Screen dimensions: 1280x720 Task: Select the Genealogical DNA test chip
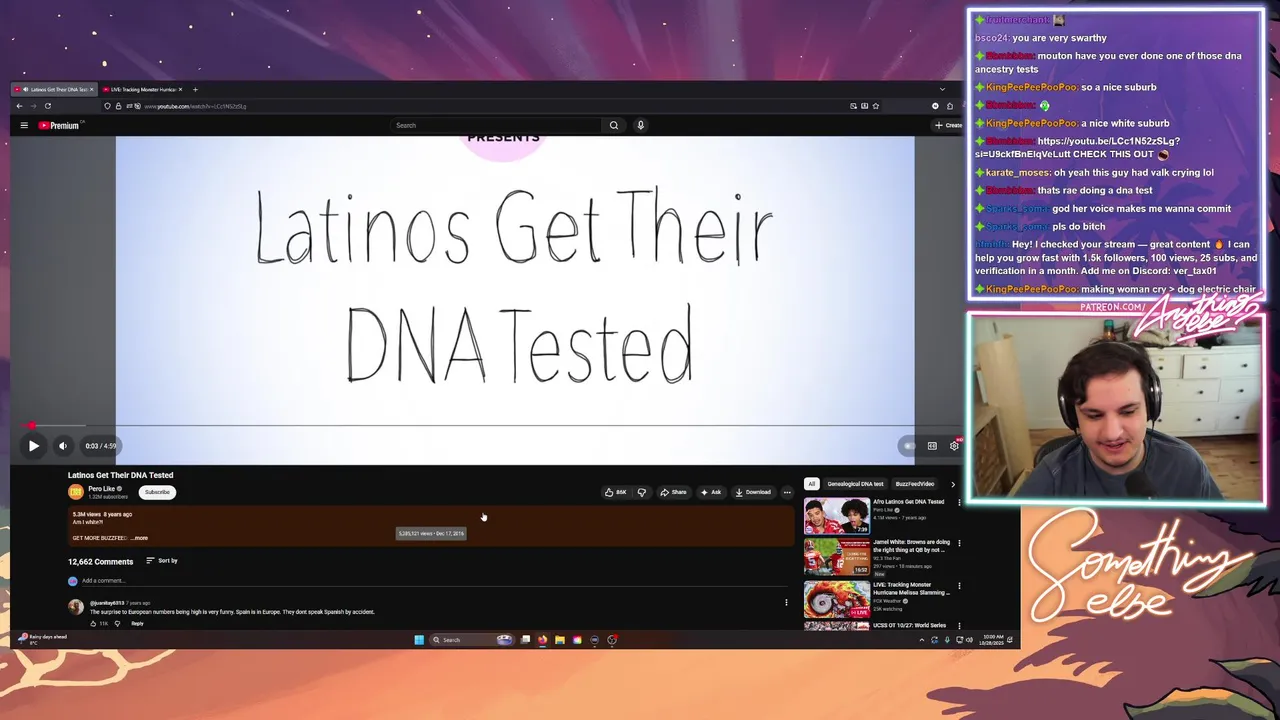point(855,484)
